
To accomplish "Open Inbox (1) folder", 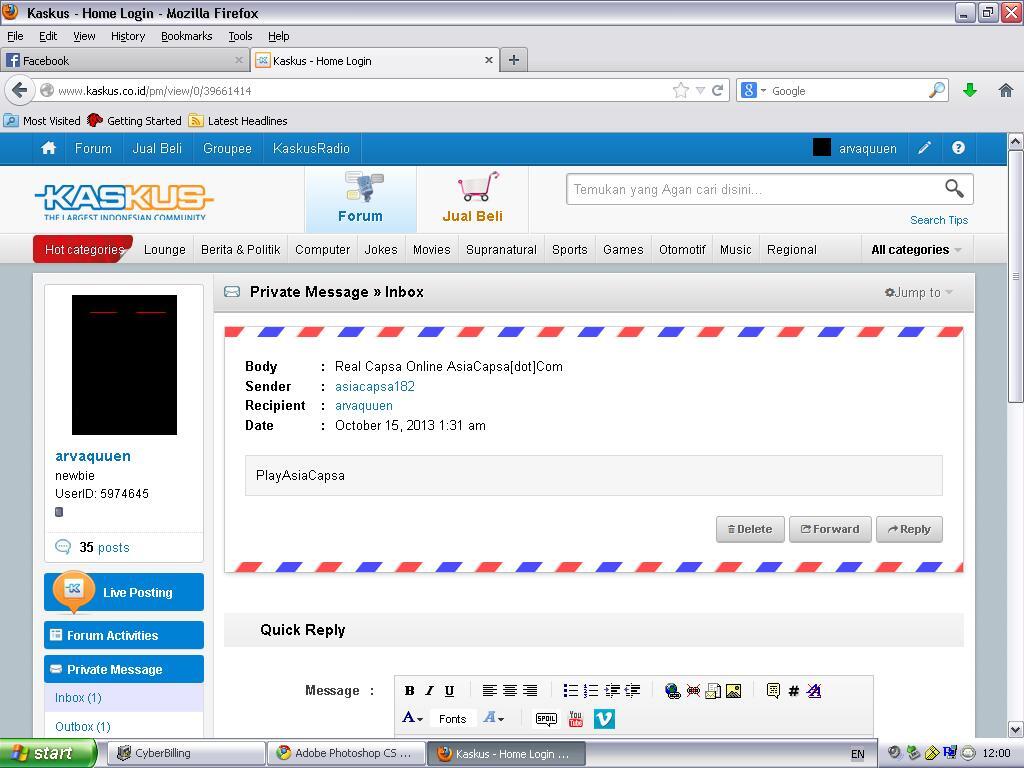I will pos(78,697).
